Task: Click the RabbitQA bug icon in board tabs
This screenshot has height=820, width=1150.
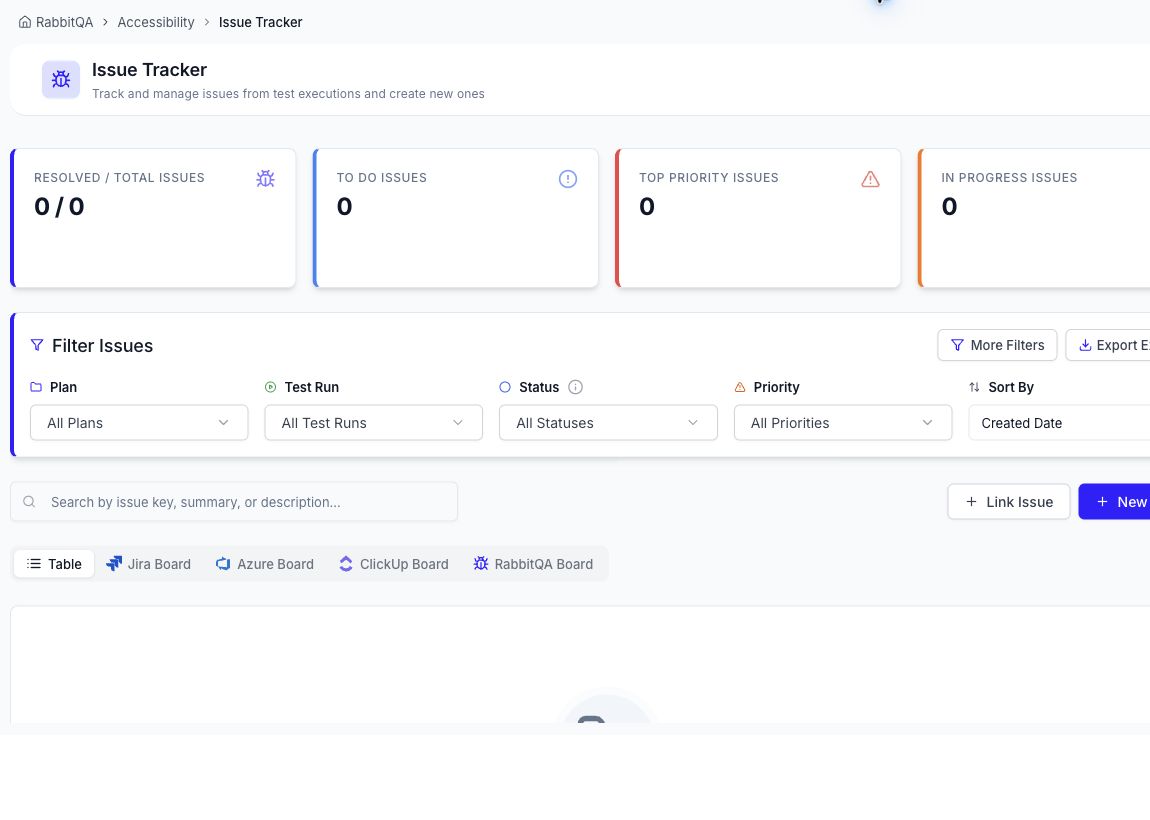Action: (480, 563)
